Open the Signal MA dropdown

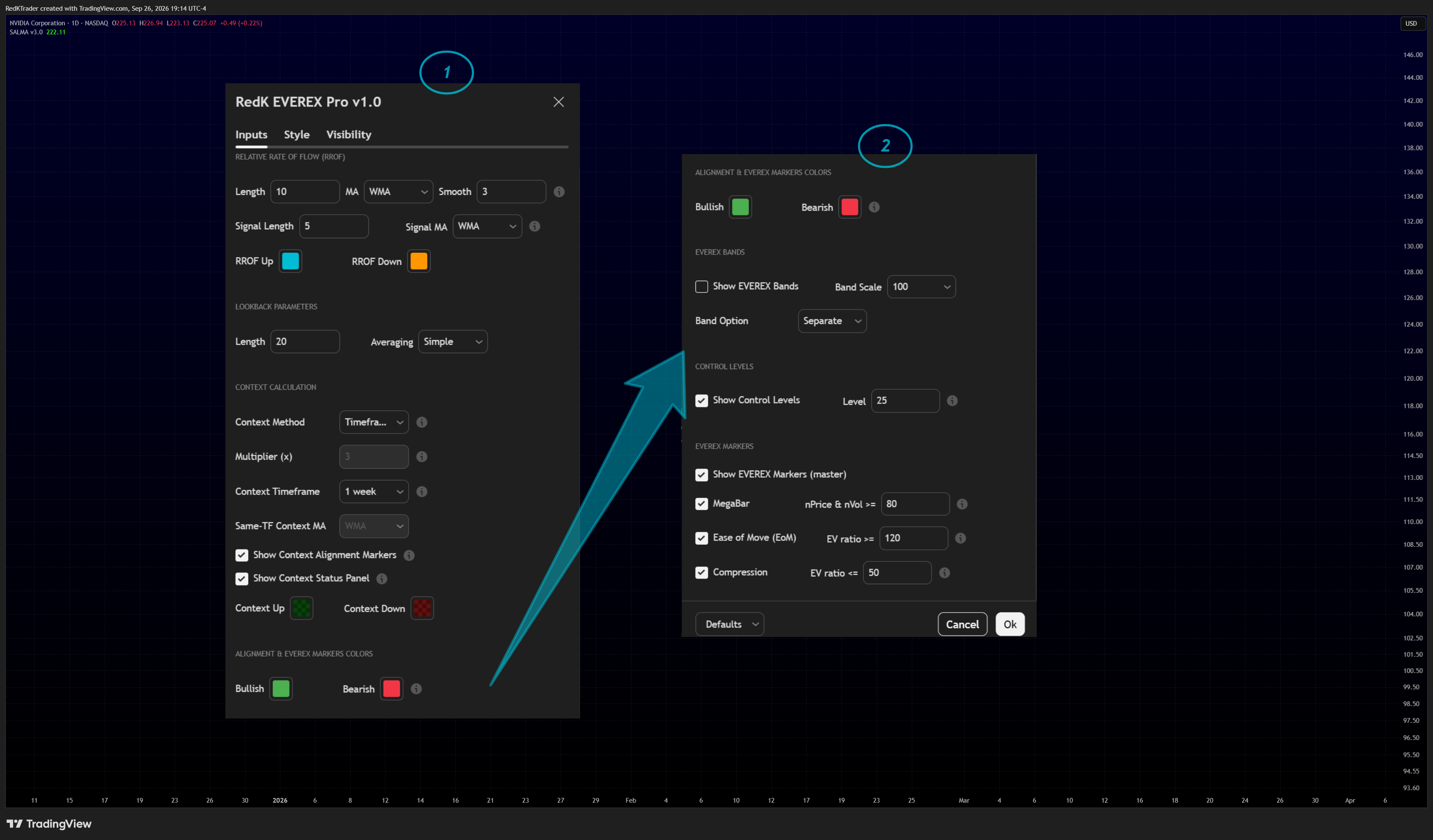pyautogui.click(x=487, y=226)
